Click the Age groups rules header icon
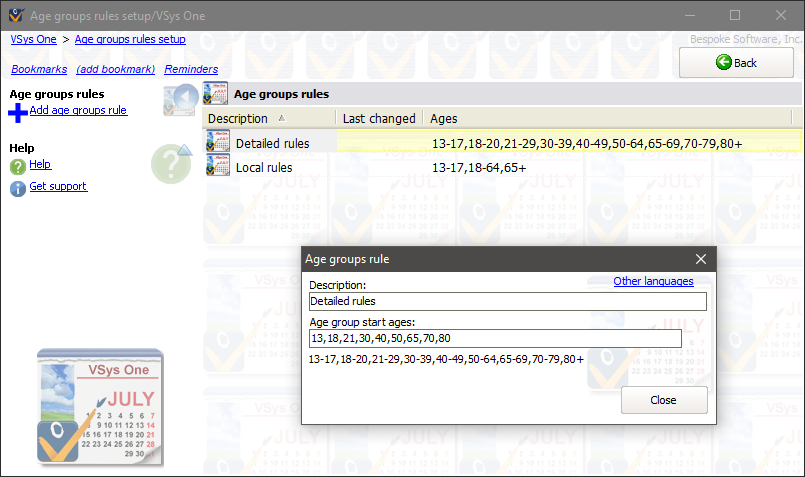 pyautogui.click(x=215, y=95)
